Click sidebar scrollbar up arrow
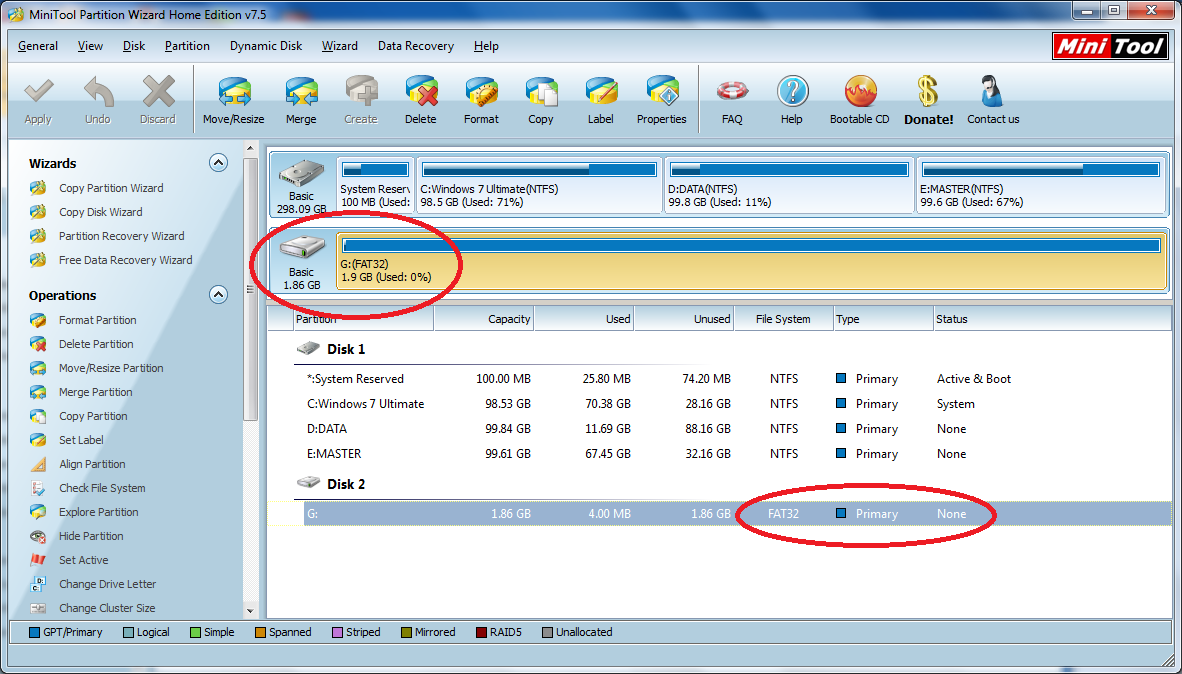Image resolution: width=1182 pixels, height=674 pixels. 250,149
